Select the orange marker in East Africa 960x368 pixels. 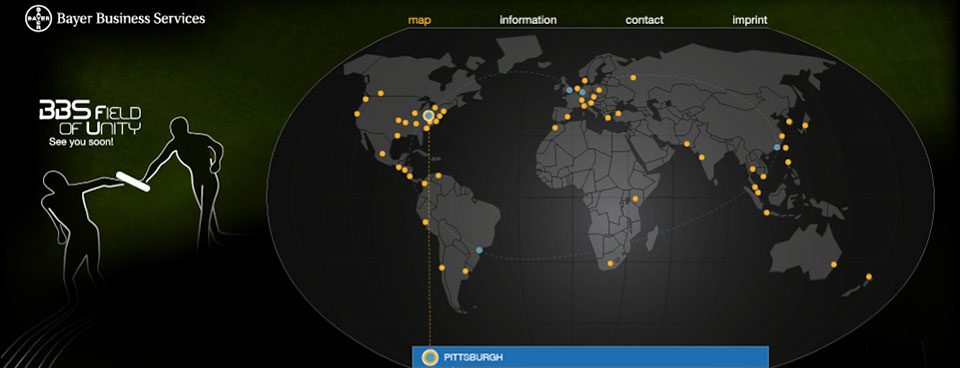(635, 198)
